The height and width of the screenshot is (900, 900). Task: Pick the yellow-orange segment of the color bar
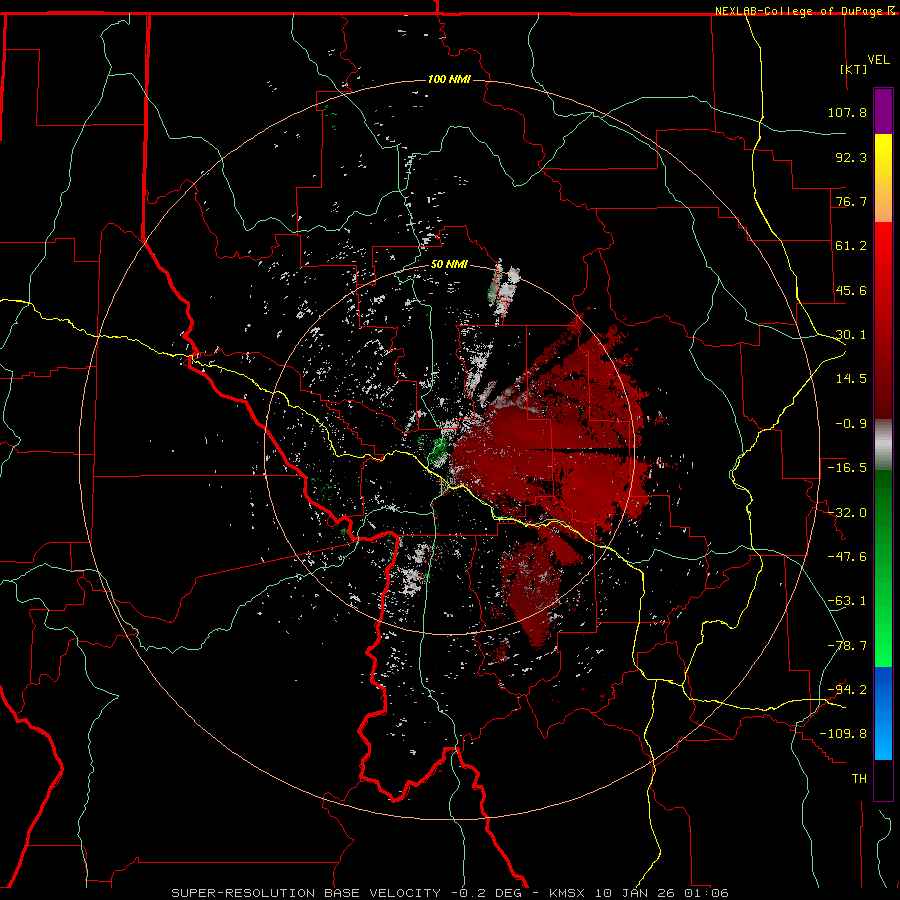pyautogui.click(x=883, y=178)
